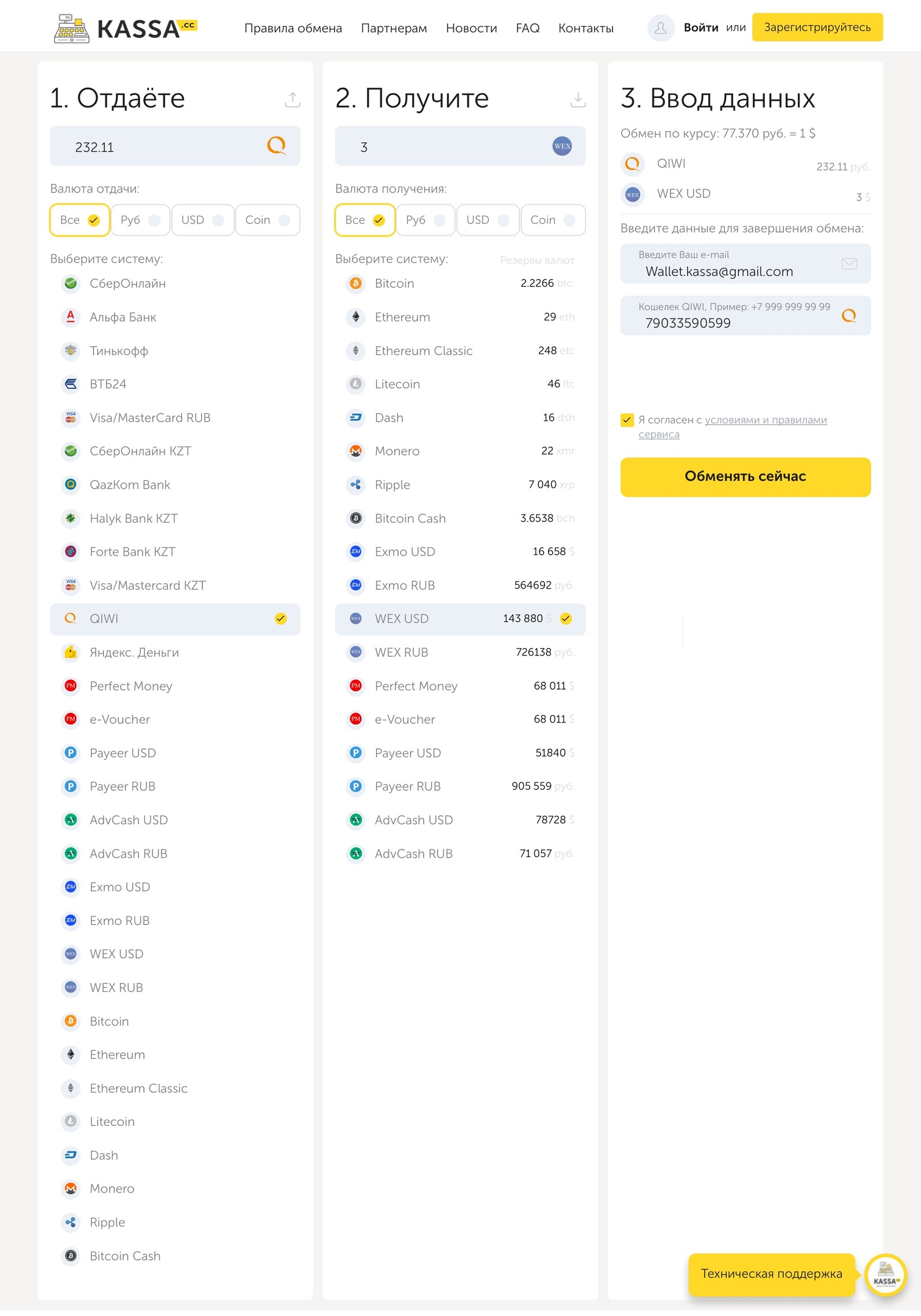The width and height of the screenshot is (921, 1316).
Task: Click the QIWI icon in the amount field
Action: 277,146
